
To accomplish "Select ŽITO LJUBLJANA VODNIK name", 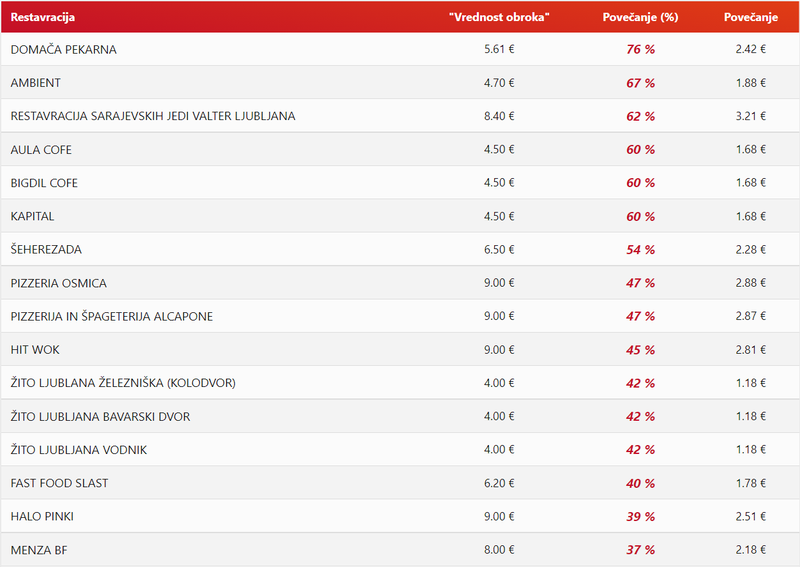I will [x=79, y=450].
